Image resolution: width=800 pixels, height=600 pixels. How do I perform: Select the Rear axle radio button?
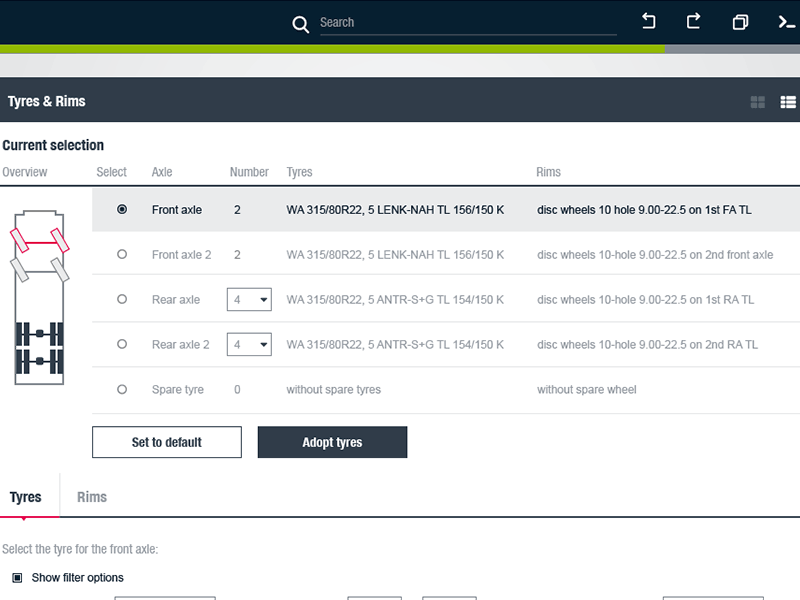click(x=122, y=299)
